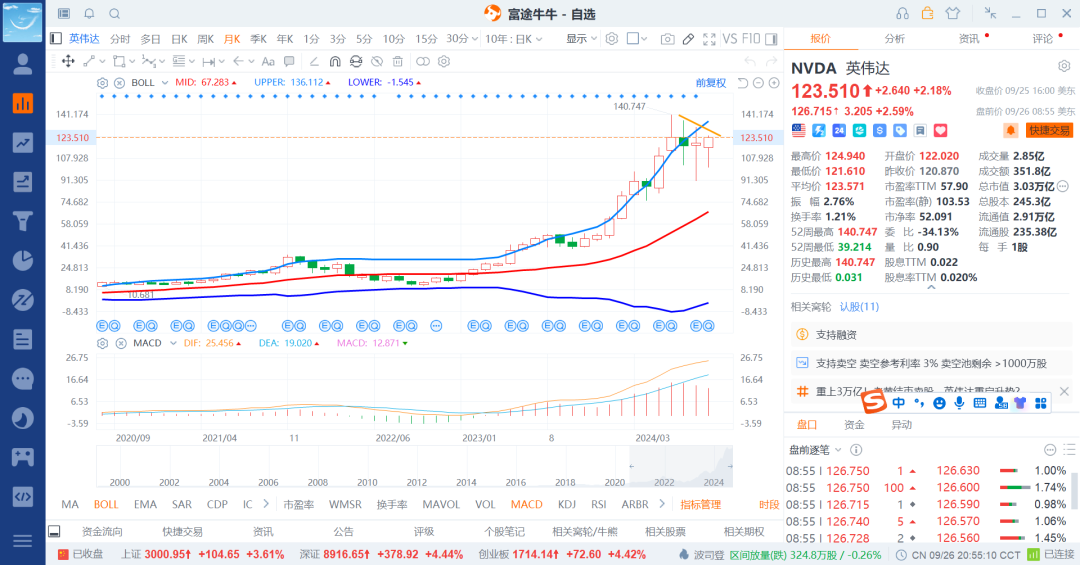Open search in title bar
The height and width of the screenshot is (565, 1080).
click(115, 13)
